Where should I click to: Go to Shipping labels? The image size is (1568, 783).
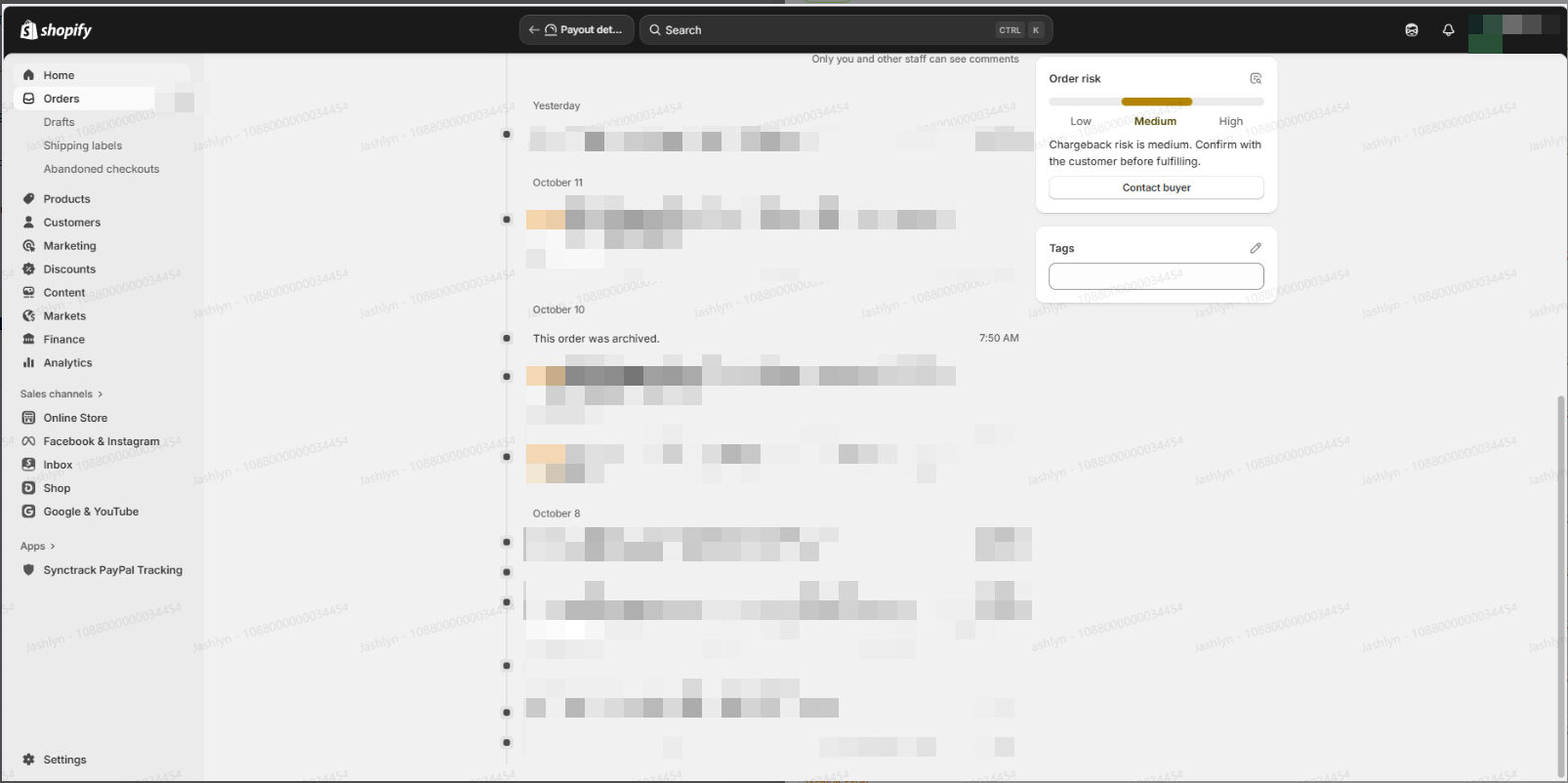82,145
